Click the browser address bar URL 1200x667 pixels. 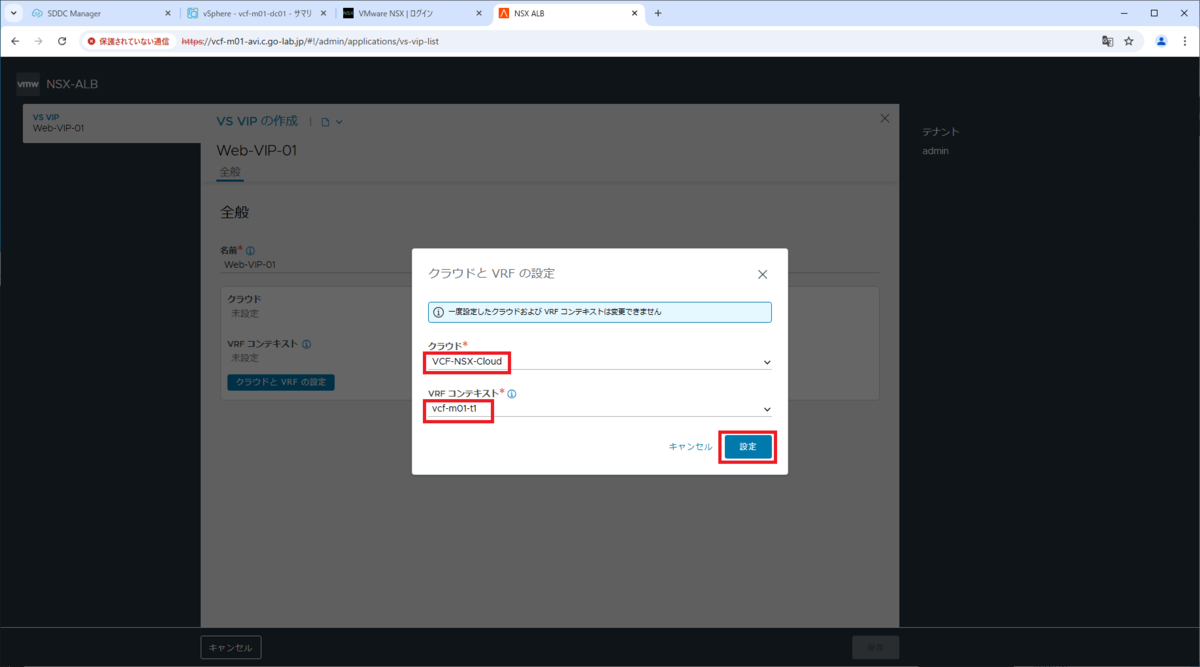tap(310, 42)
